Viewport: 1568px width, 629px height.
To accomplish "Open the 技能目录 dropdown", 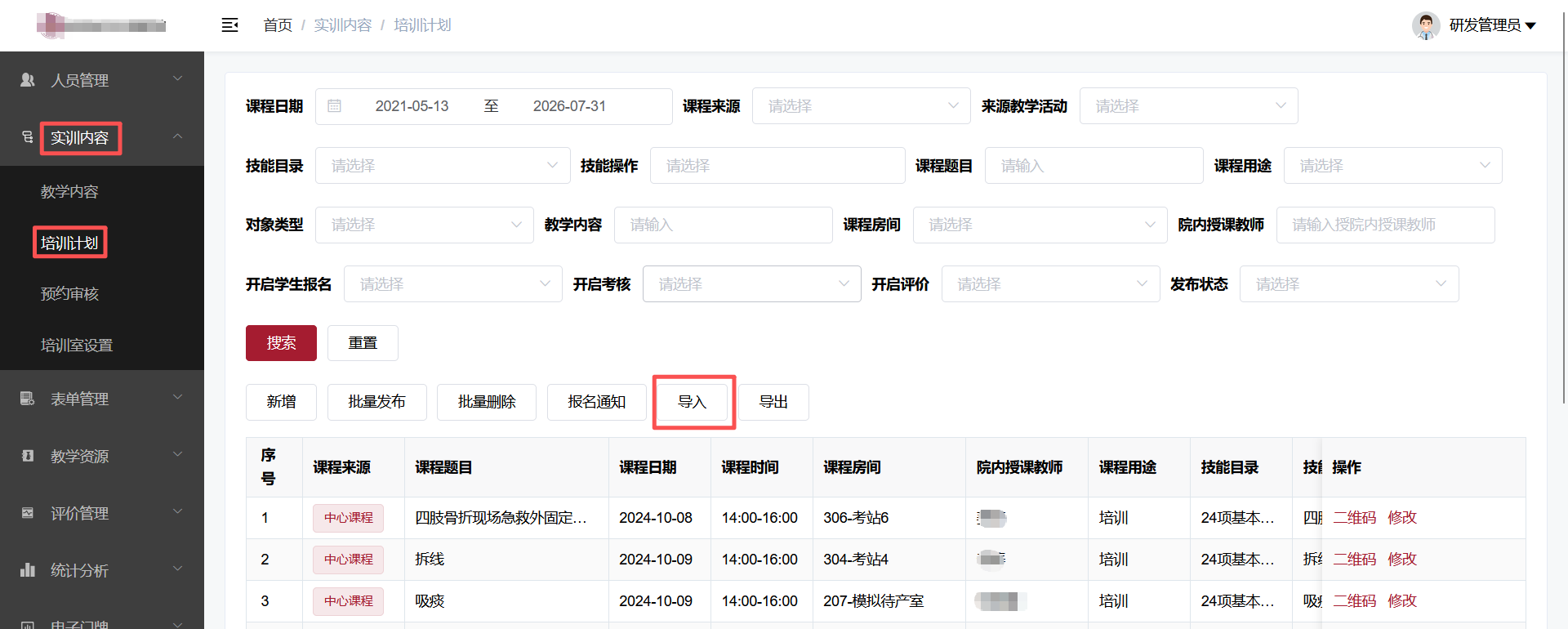I will point(443,166).
